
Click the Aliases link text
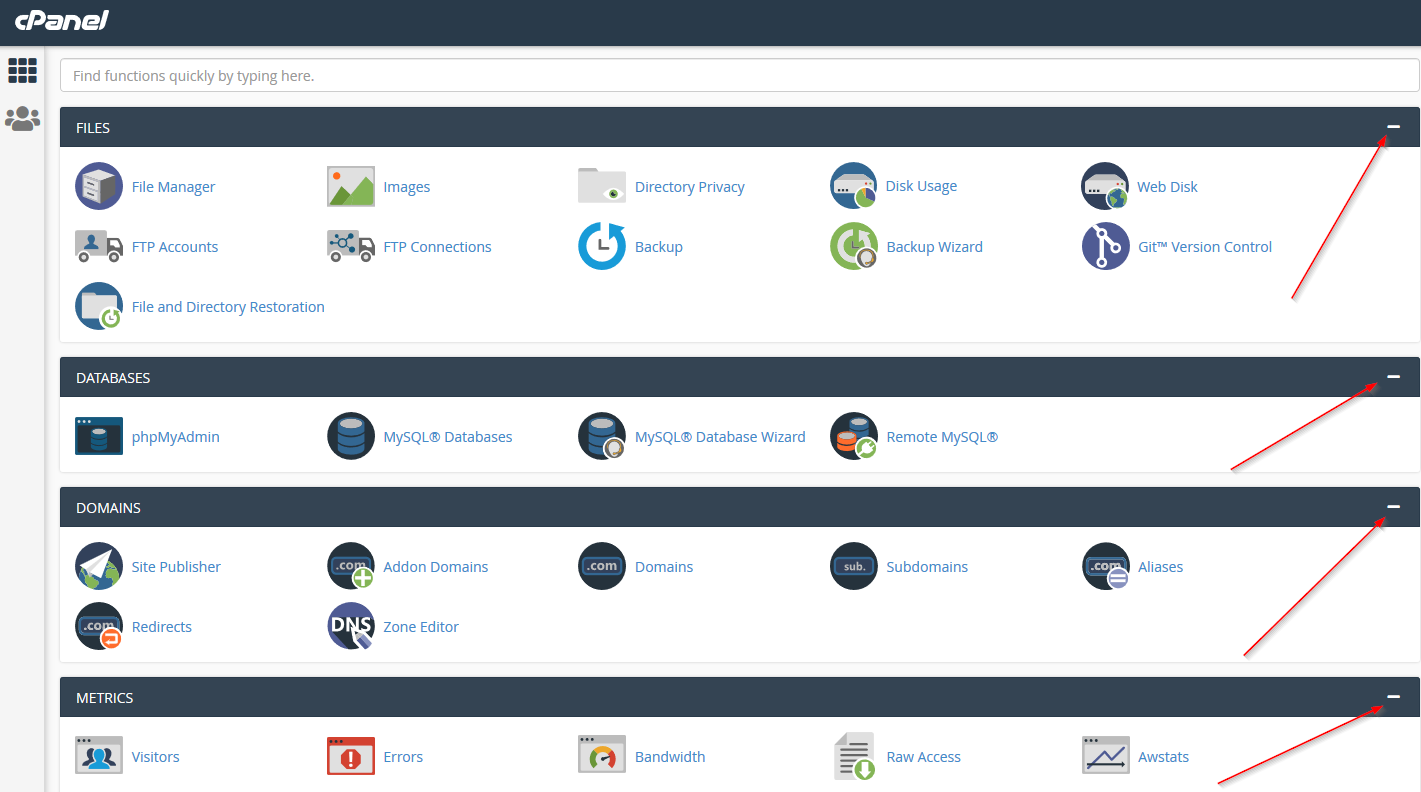[x=1160, y=567]
